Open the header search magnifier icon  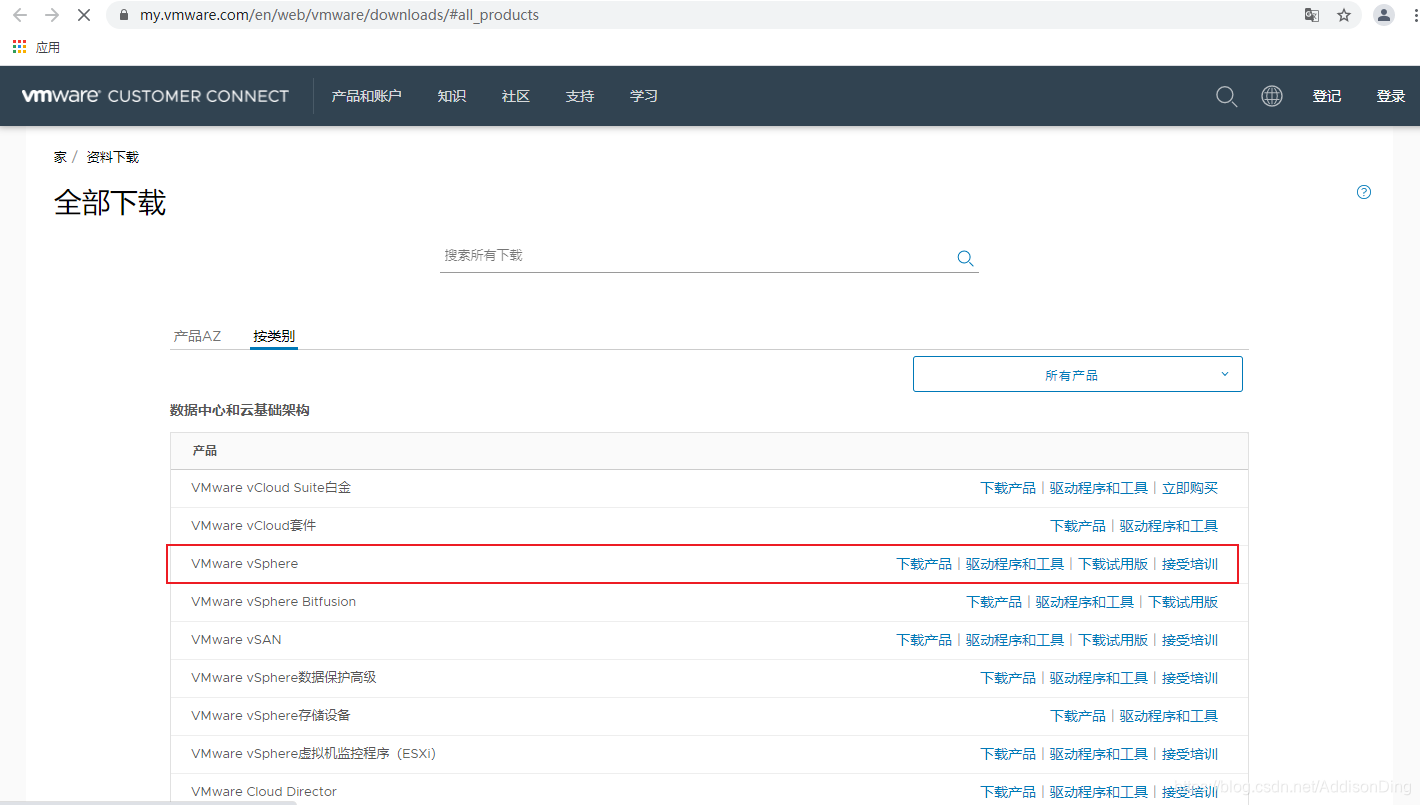(x=1227, y=96)
